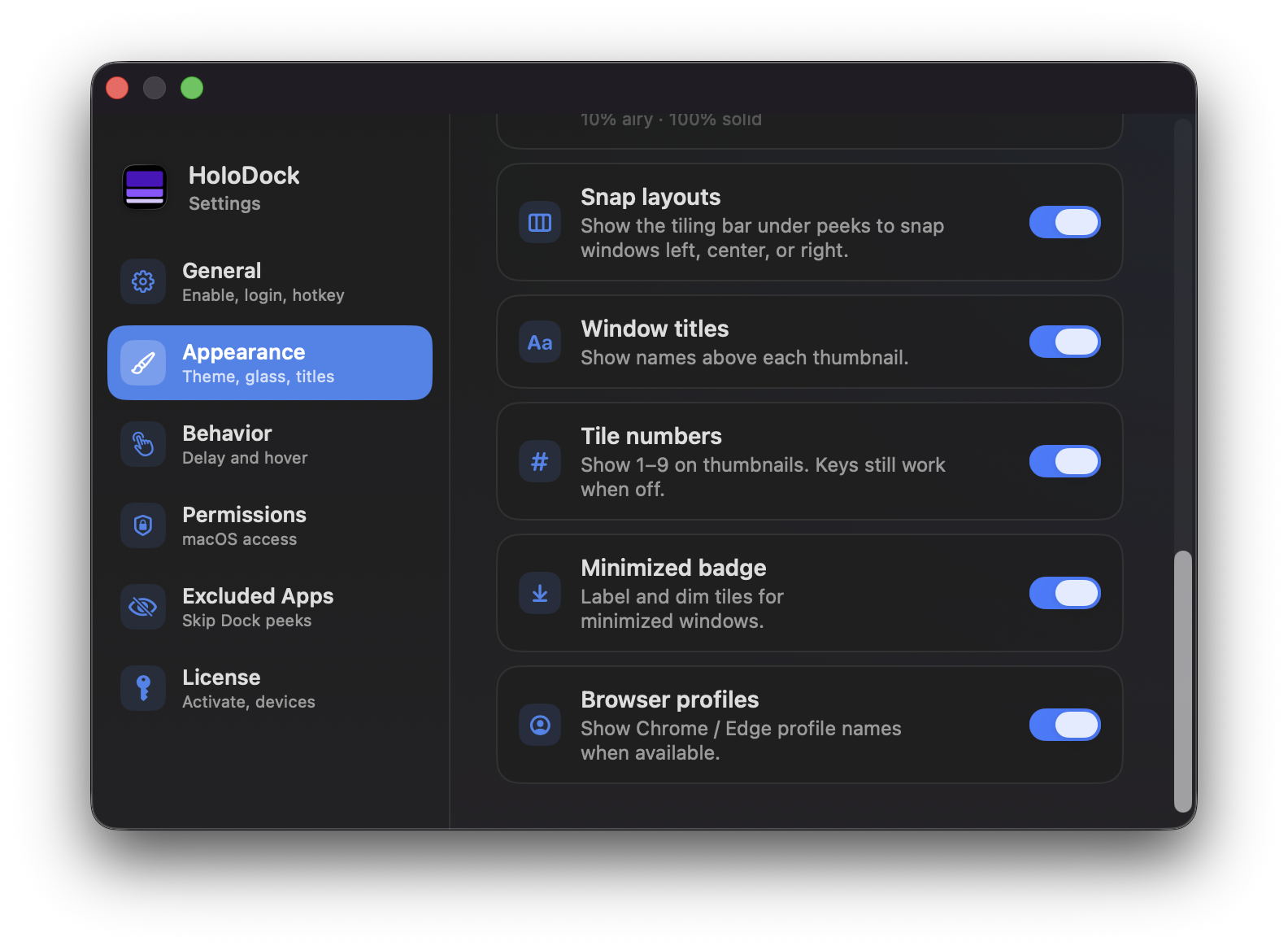The height and width of the screenshot is (950, 1288).
Task: Click the Excluded Apps crossed-eye icon
Action: tap(143, 607)
